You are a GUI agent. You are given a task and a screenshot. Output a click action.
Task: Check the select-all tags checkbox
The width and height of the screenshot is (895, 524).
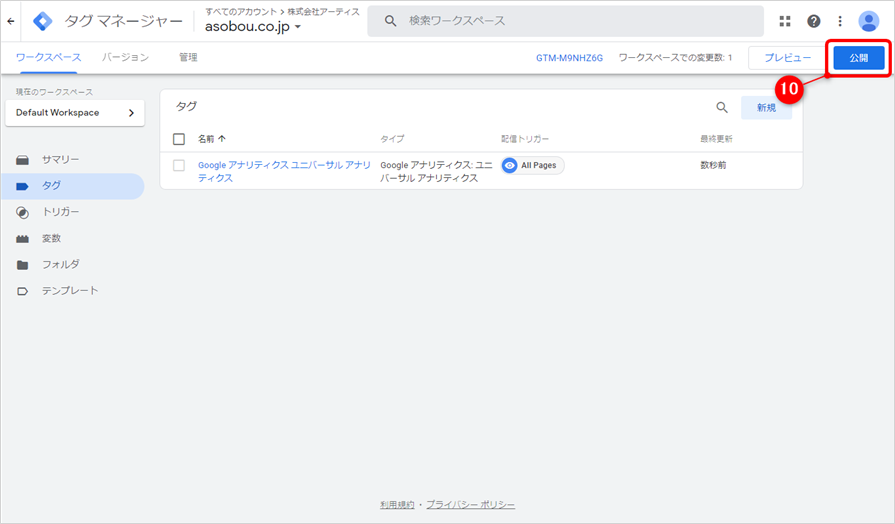[x=179, y=139]
